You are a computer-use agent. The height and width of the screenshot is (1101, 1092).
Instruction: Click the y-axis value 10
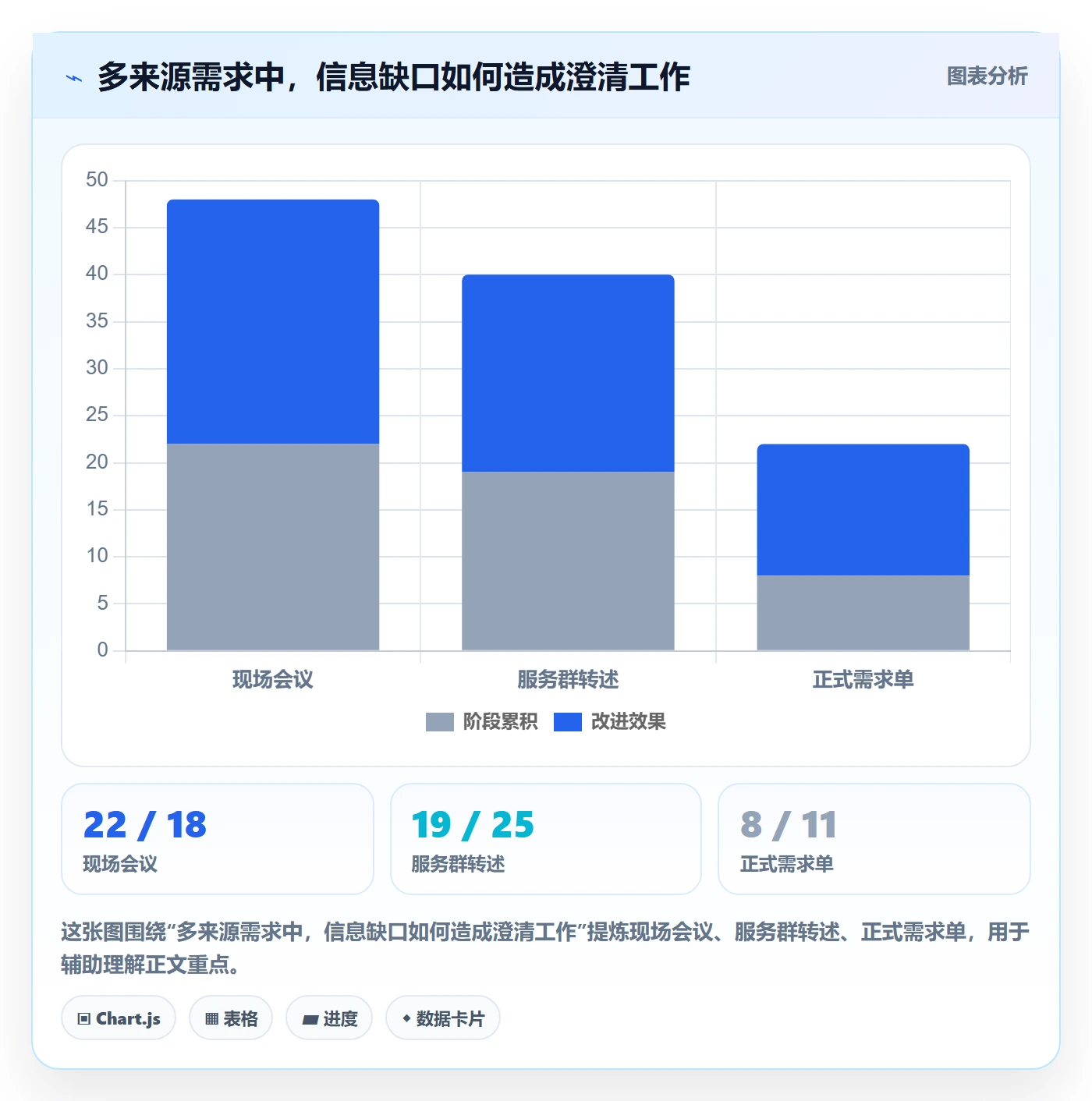[x=97, y=556]
